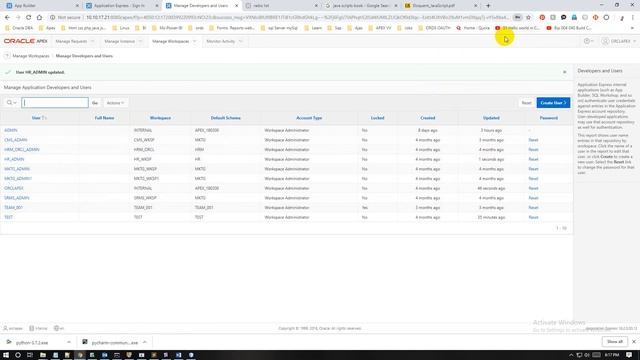Screen dimensions: 640x360
Task: Click the Create User button
Action: pos(553,103)
